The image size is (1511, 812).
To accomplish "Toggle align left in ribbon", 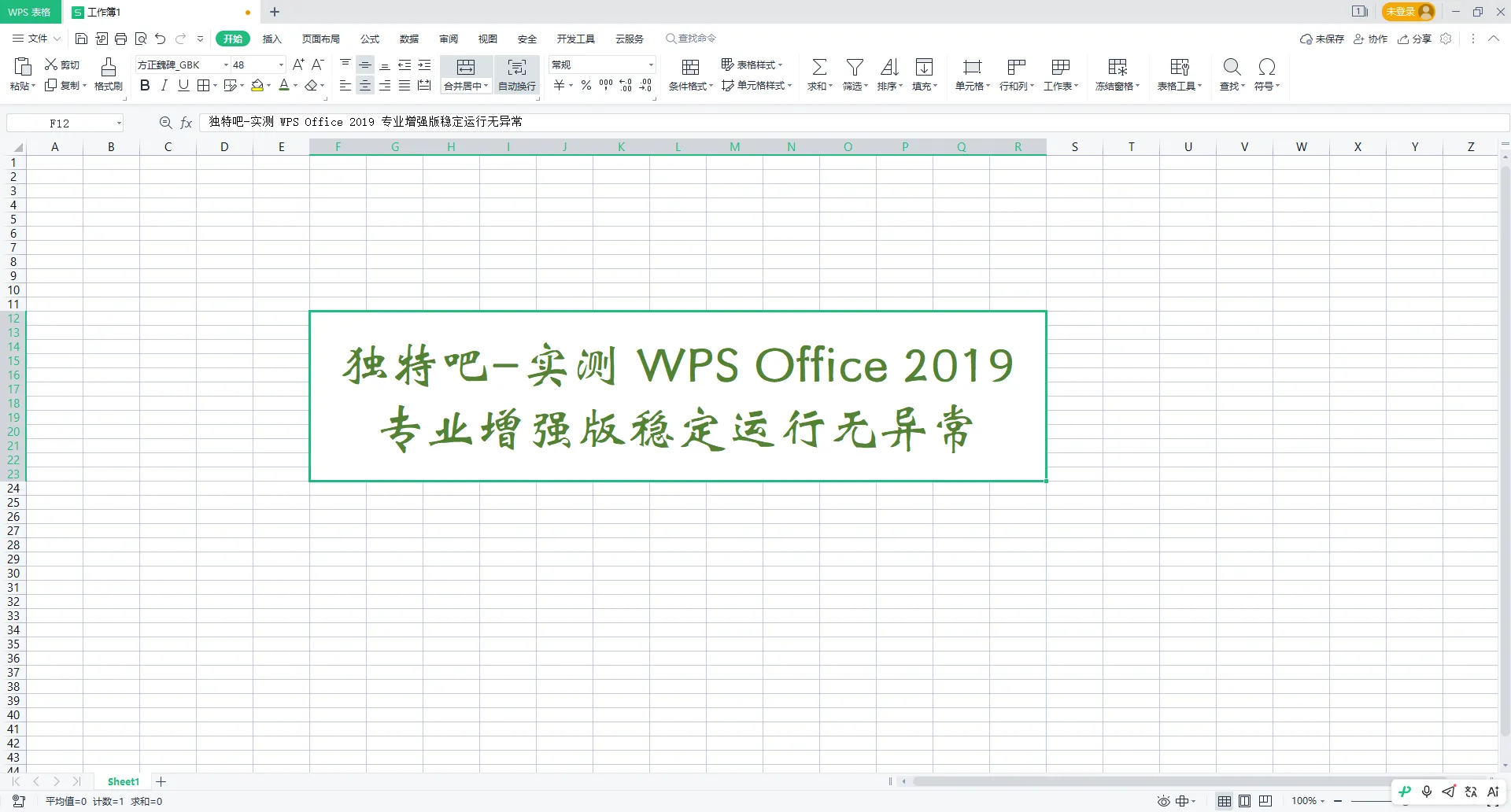I will [345, 85].
